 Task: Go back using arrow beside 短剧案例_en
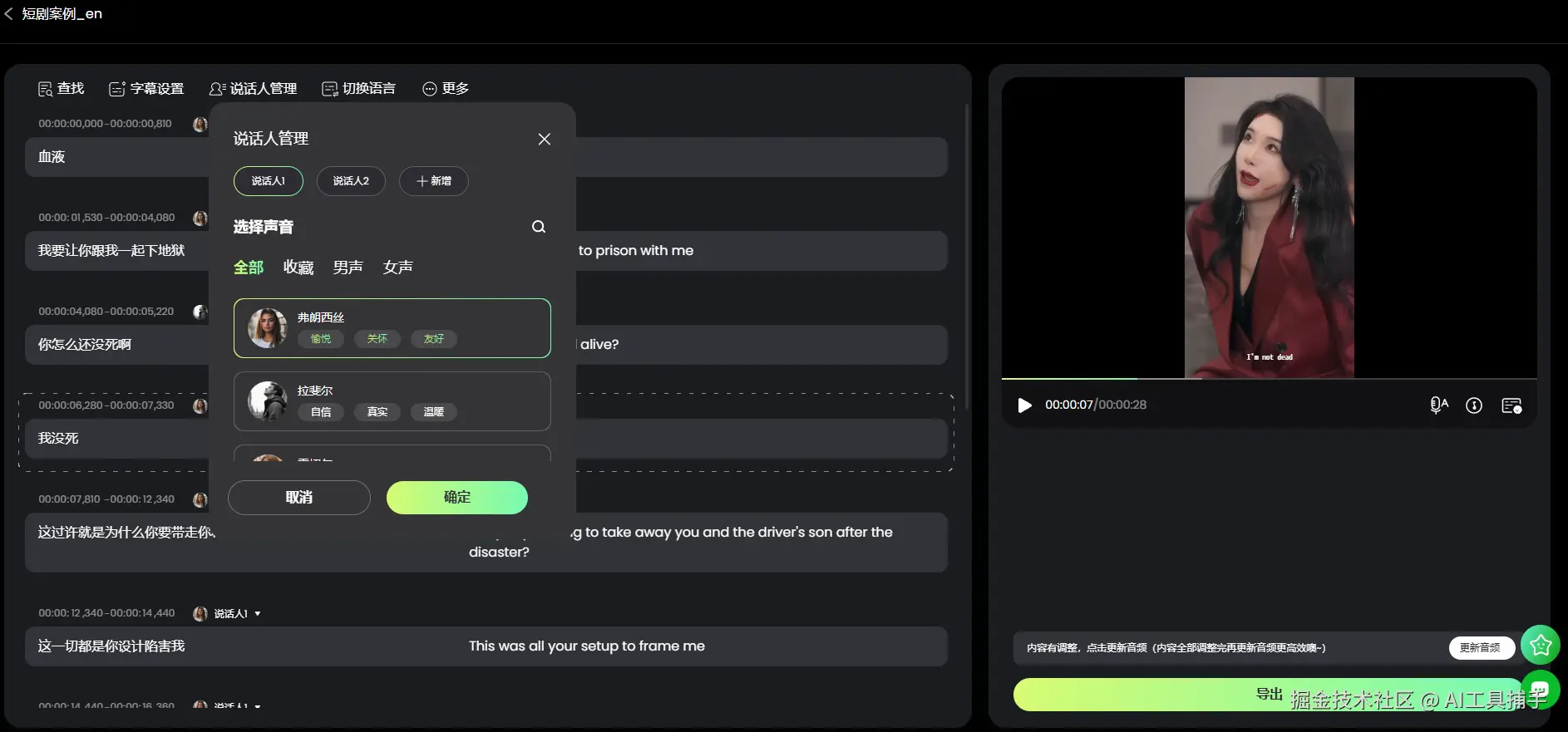point(8,14)
